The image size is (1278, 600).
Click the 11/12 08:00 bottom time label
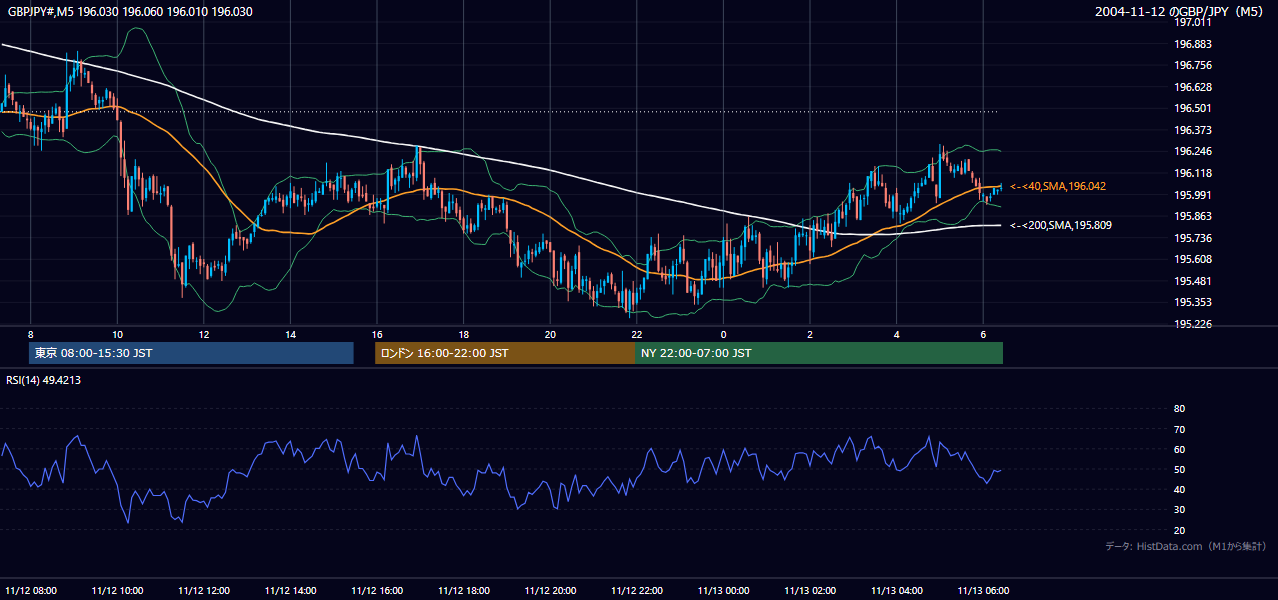pyautogui.click(x=31, y=590)
